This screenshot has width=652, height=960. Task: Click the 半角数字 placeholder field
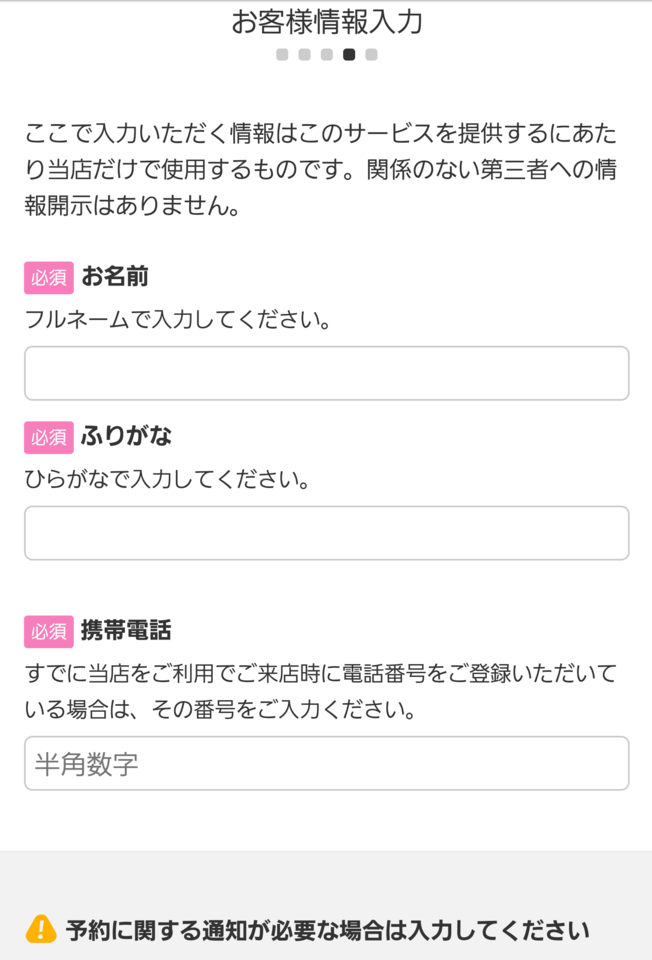[326, 763]
